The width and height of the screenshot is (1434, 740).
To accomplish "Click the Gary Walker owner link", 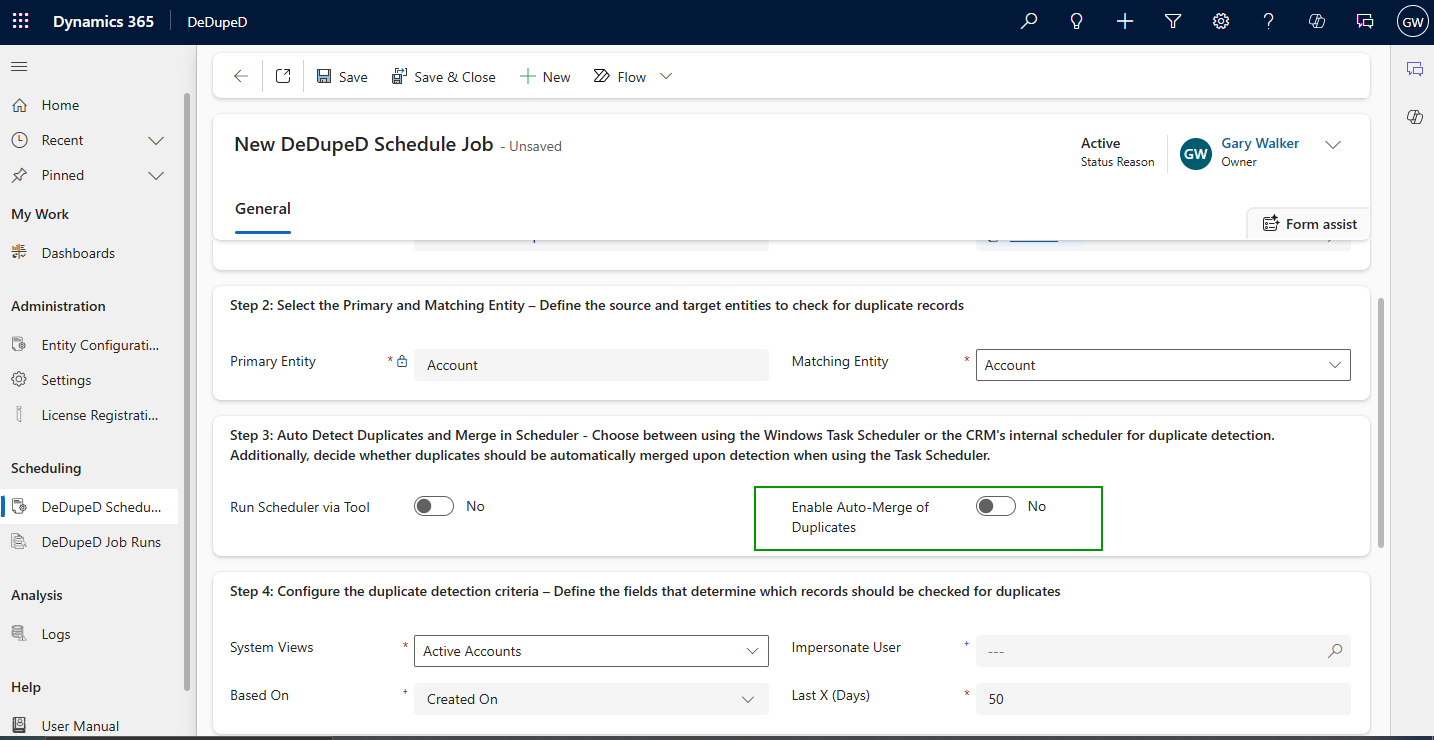I will click(x=1260, y=143).
